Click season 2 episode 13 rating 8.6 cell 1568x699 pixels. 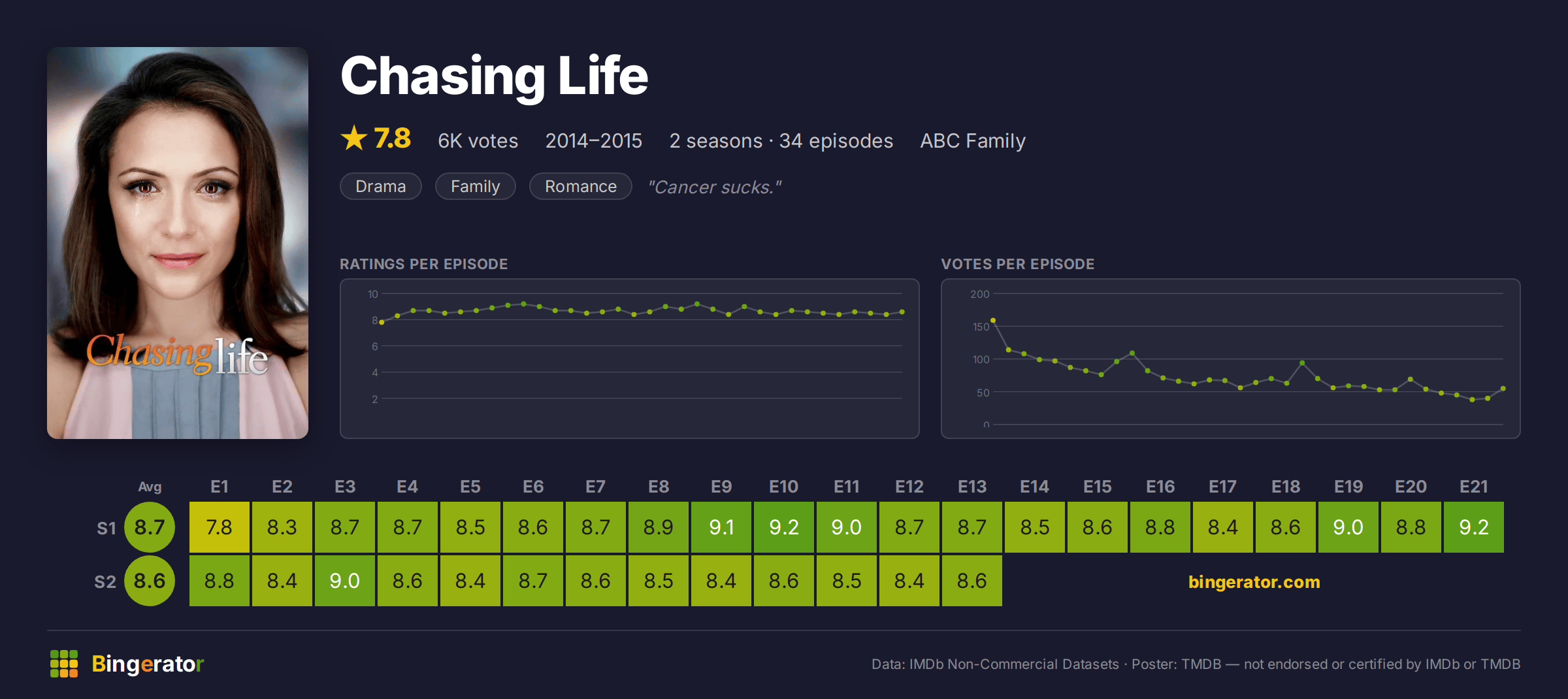[972, 581]
